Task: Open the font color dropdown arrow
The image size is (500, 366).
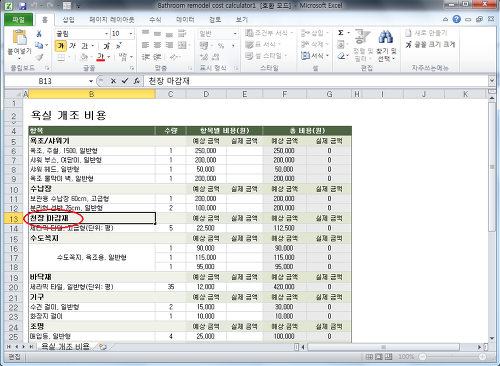Action: pyautogui.click(x=109, y=57)
